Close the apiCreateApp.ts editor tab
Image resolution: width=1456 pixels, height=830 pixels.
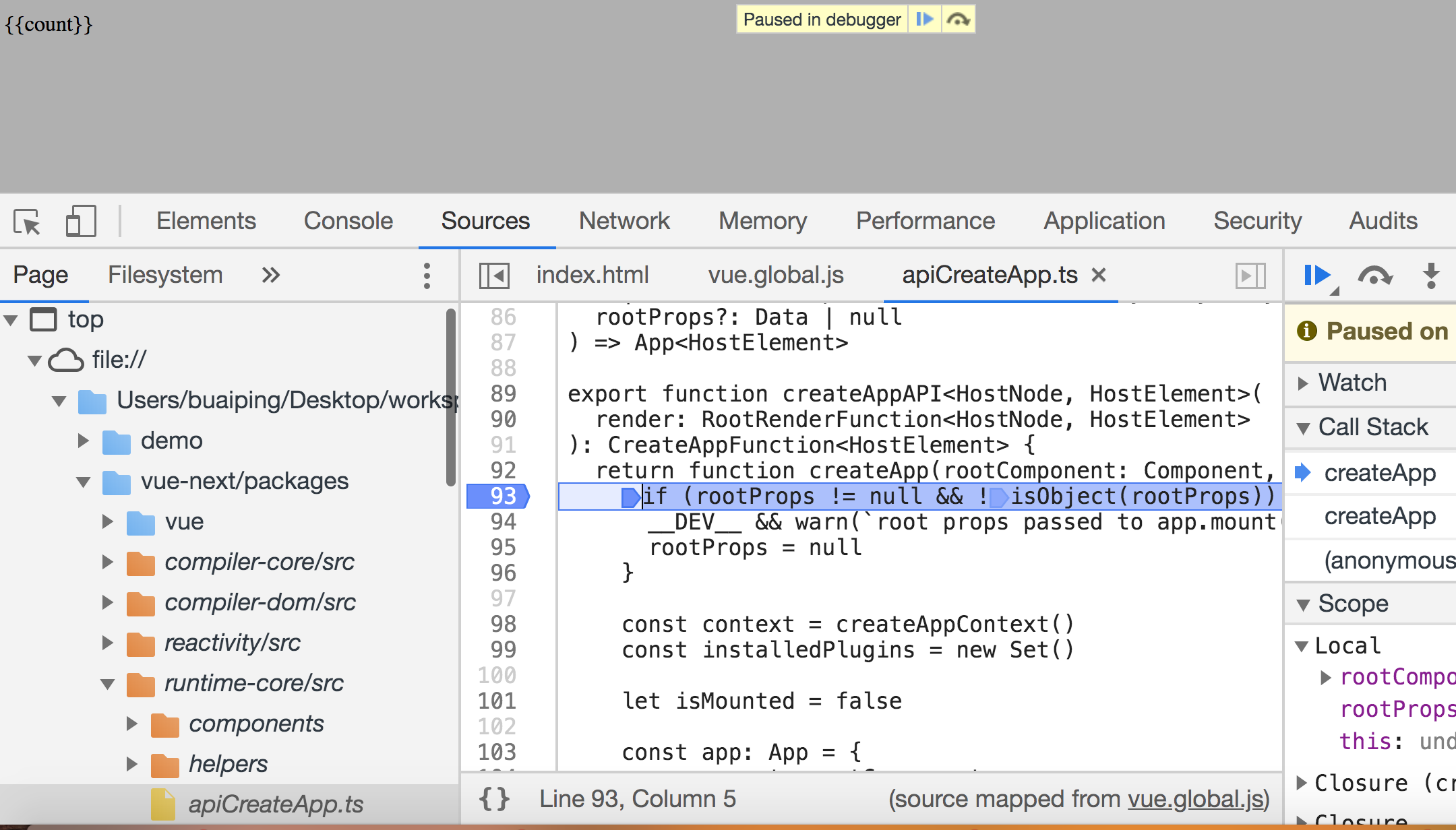[x=1099, y=275]
